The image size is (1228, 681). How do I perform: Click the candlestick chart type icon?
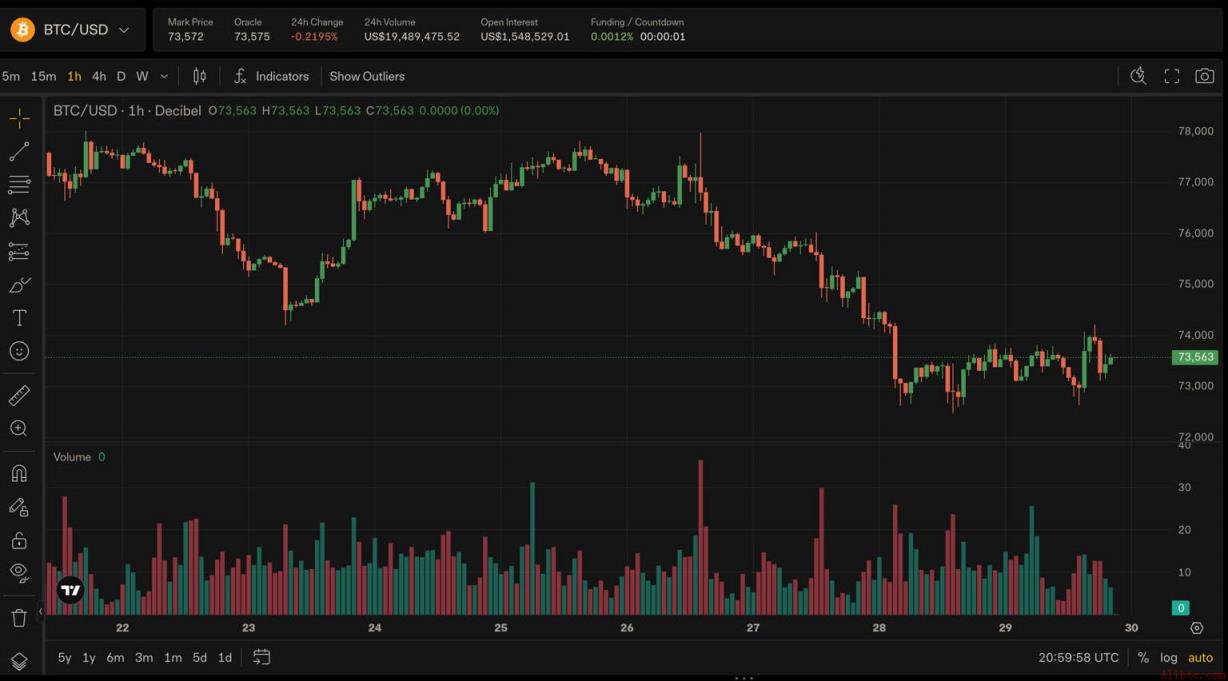[x=199, y=76]
